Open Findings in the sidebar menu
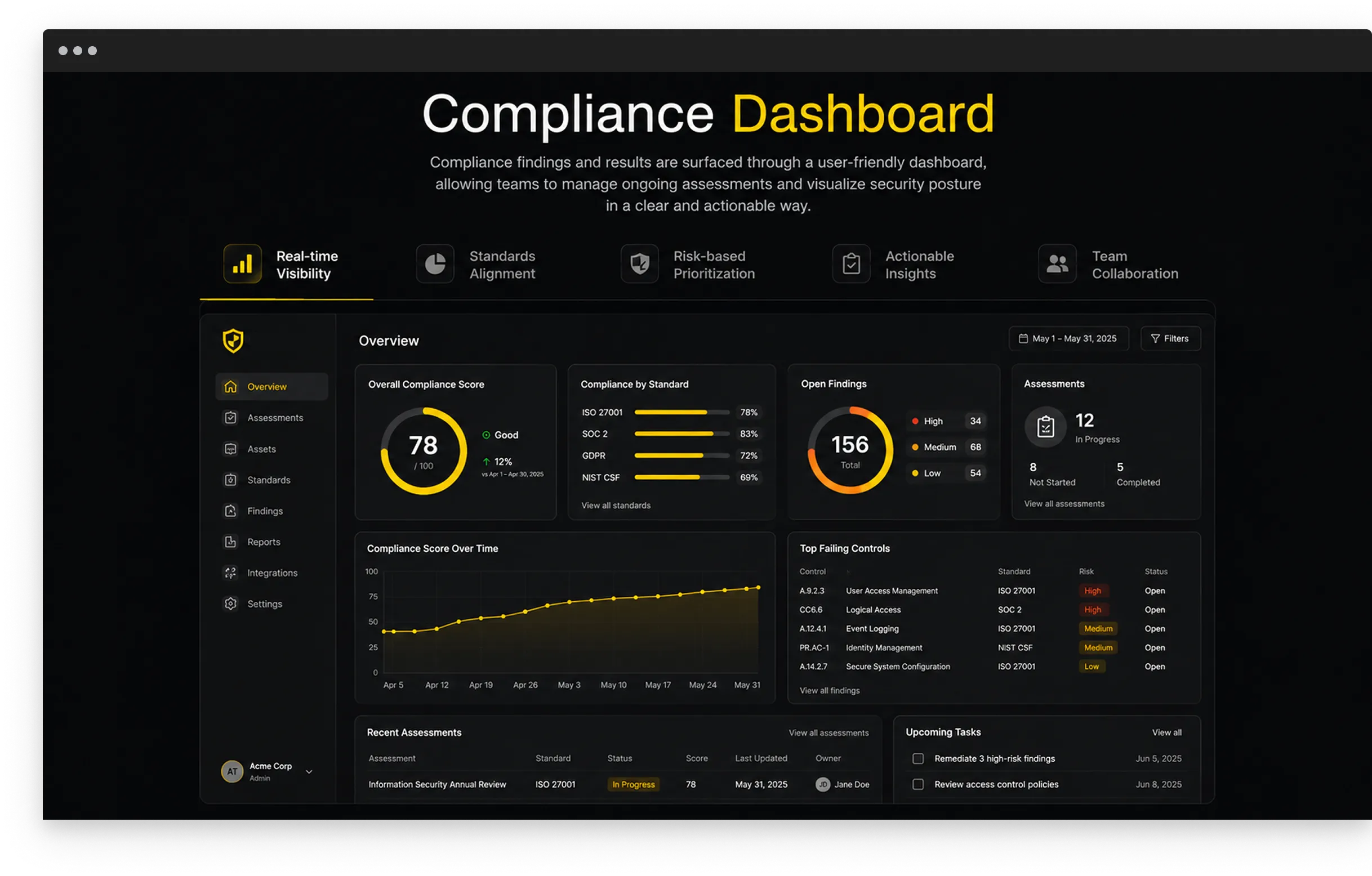Image resolution: width=1372 pixels, height=876 pixels. (x=272, y=511)
